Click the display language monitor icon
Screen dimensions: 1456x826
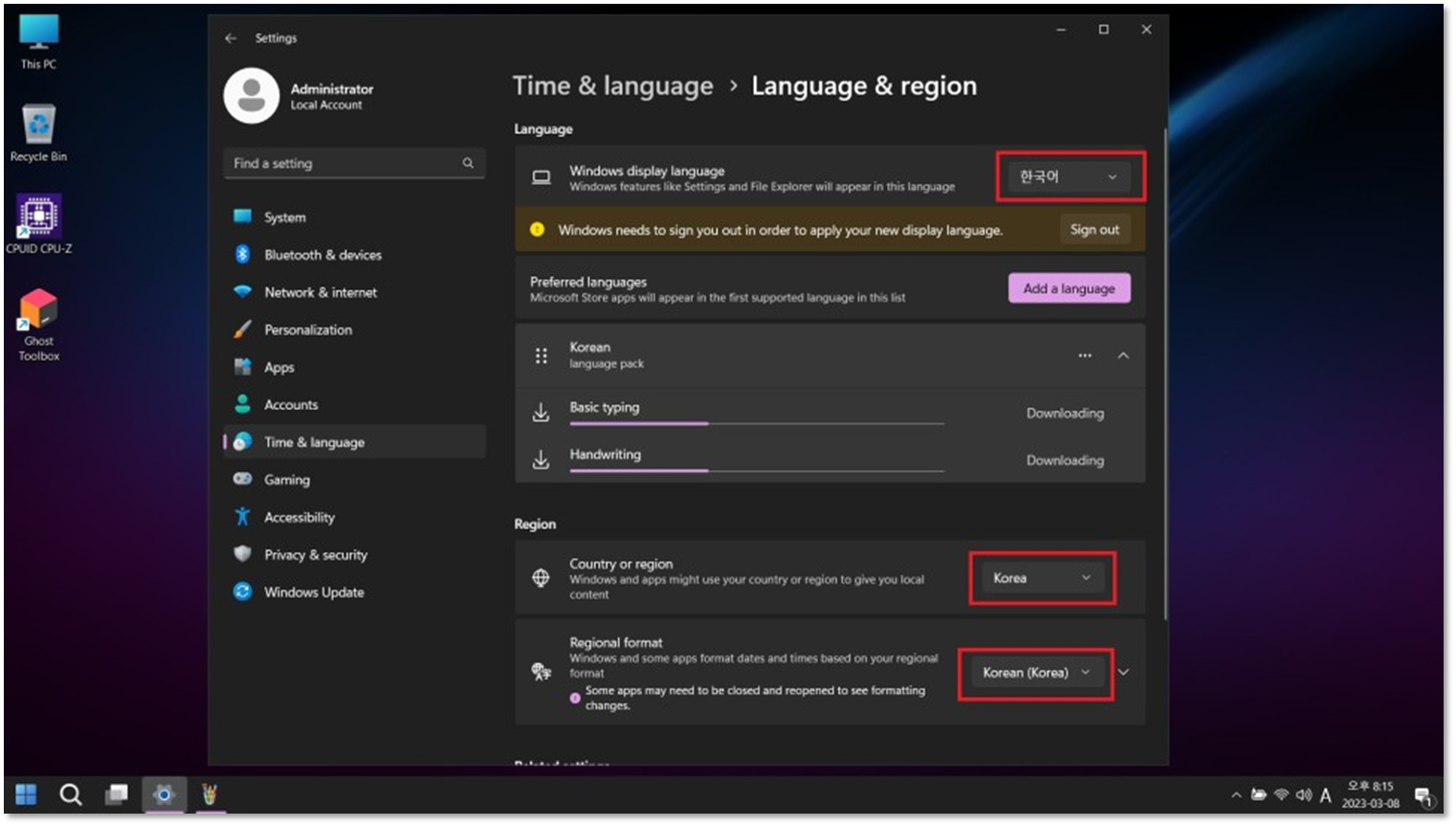coord(542,177)
